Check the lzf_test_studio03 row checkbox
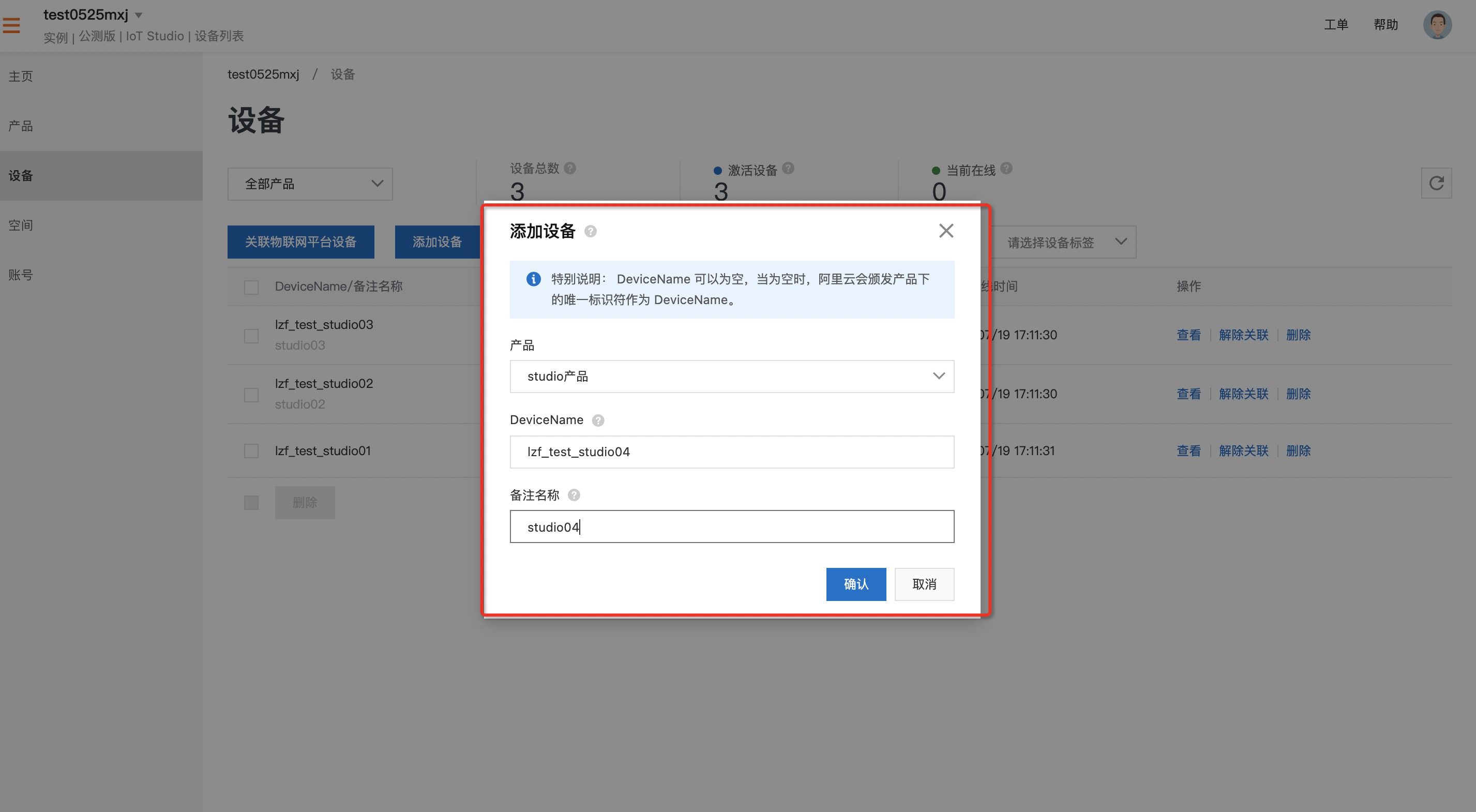 point(251,336)
